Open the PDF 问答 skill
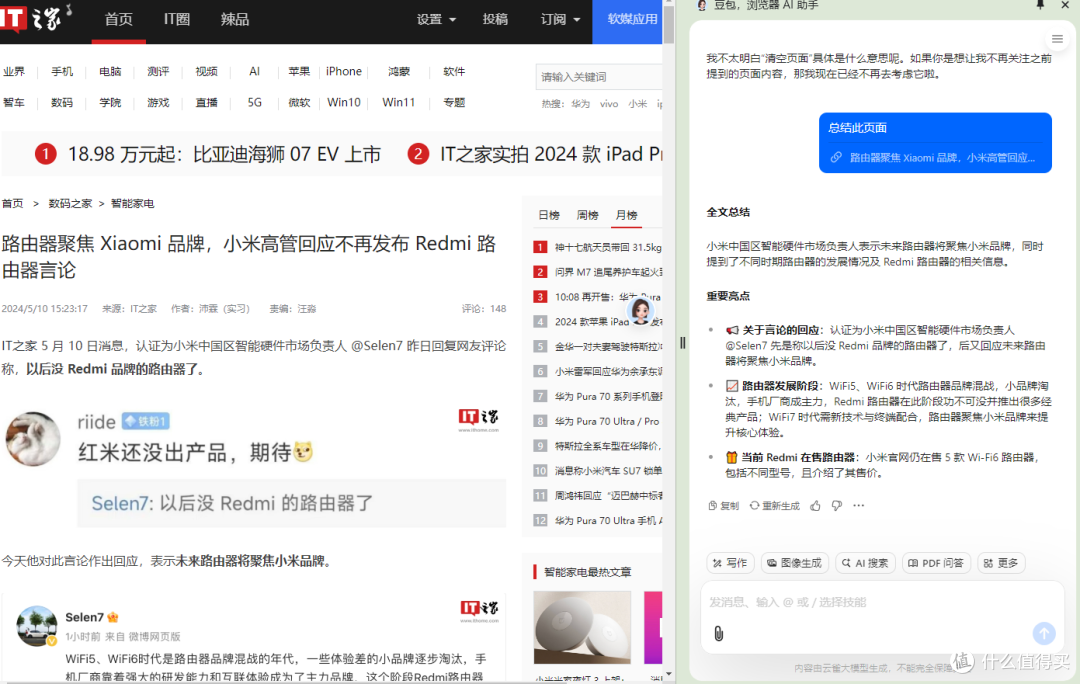Viewport: 1080px width, 684px height. 936,563
